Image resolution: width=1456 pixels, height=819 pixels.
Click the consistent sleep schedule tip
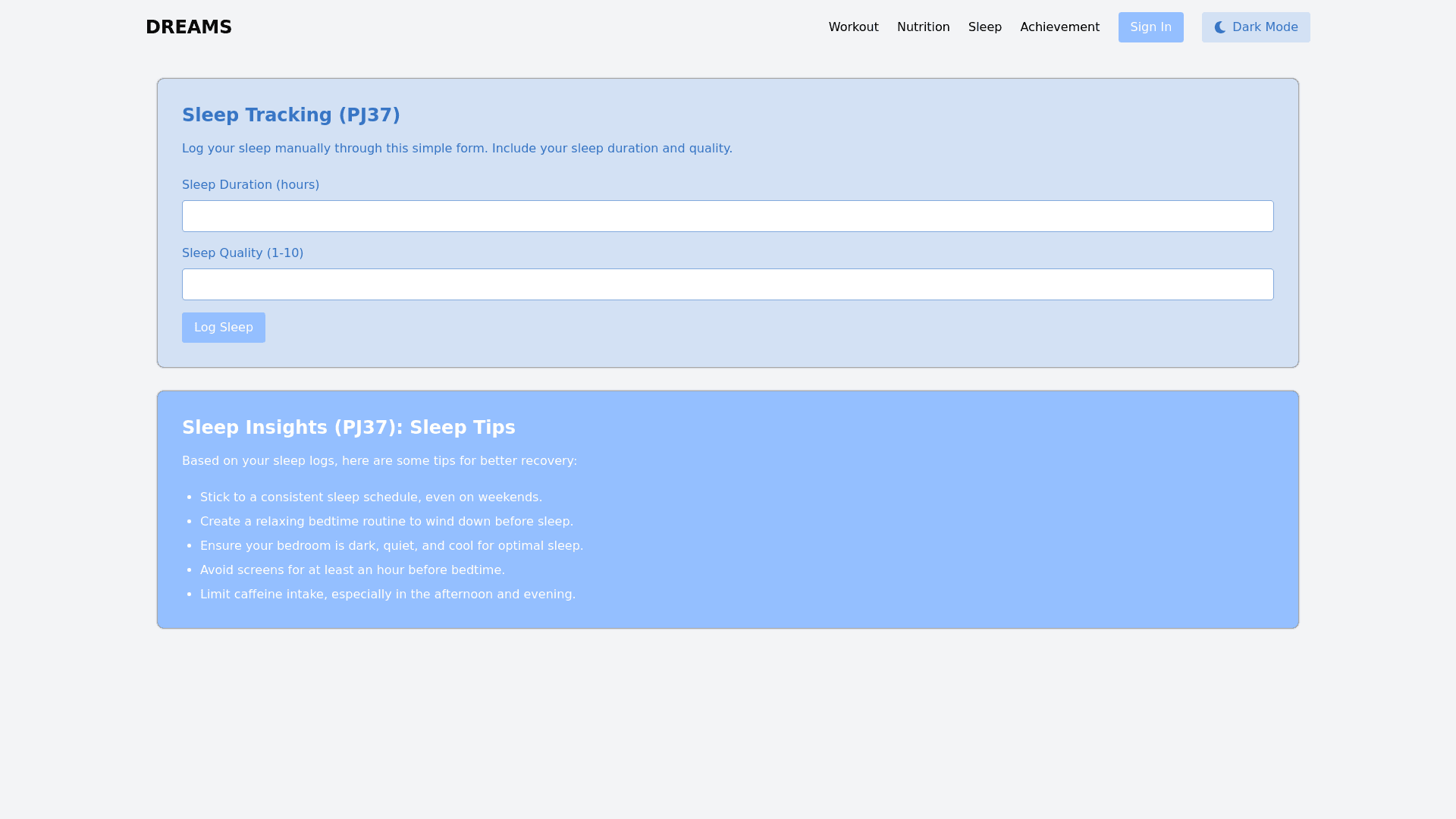click(371, 497)
